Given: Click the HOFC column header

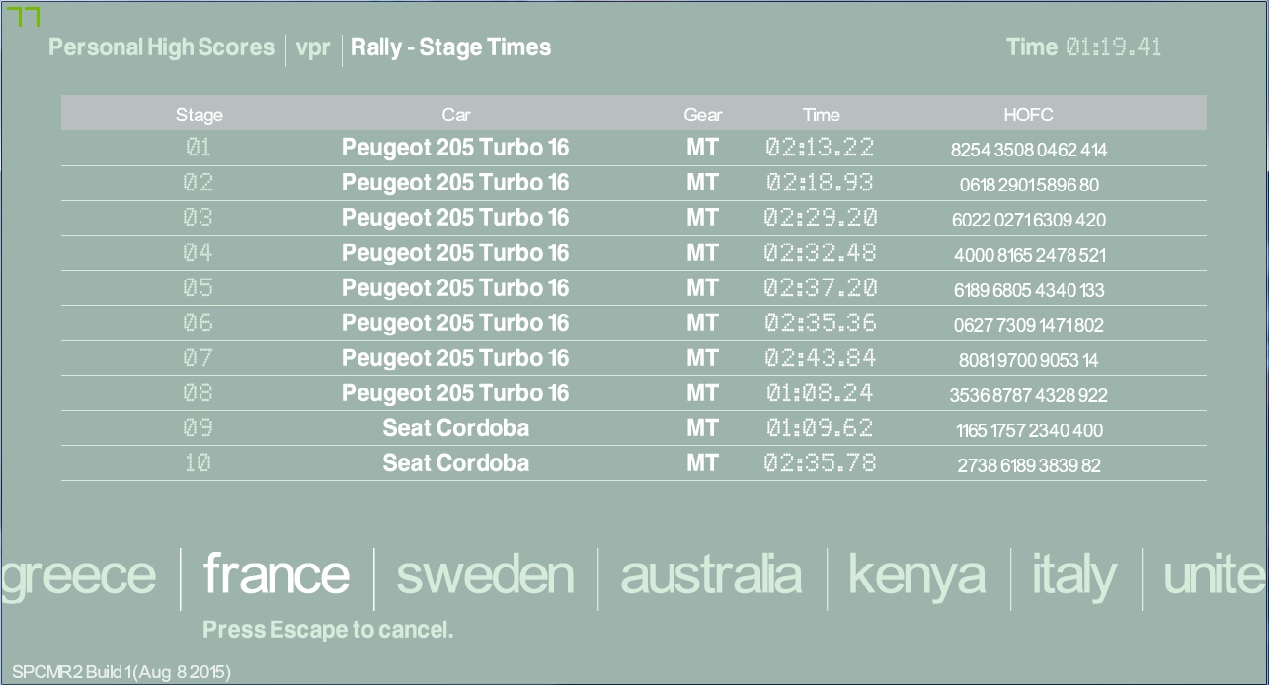Looking at the screenshot, I should coord(1028,115).
